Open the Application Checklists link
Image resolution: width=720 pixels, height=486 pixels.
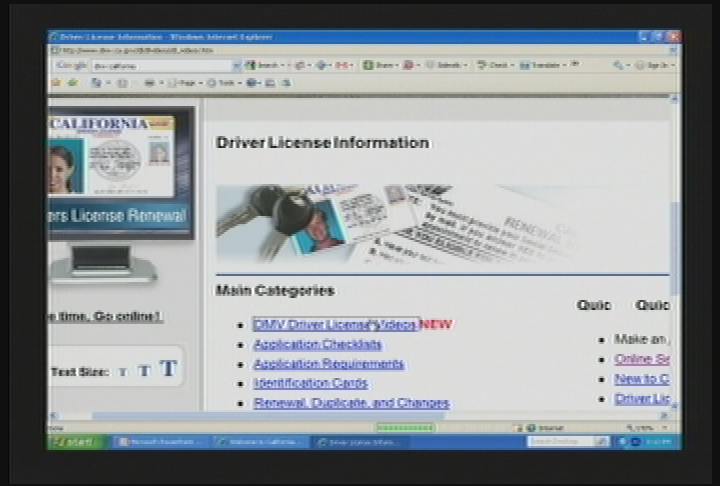pyautogui.click(x=318, y=345)
